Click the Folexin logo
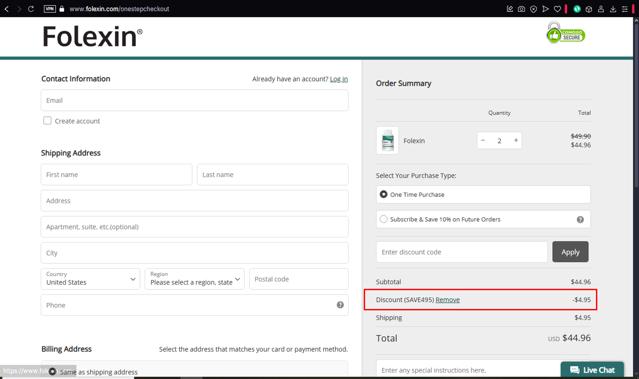The width and height of the screenshot is (639, 379). pyautogui.click(x=93, y=37)
